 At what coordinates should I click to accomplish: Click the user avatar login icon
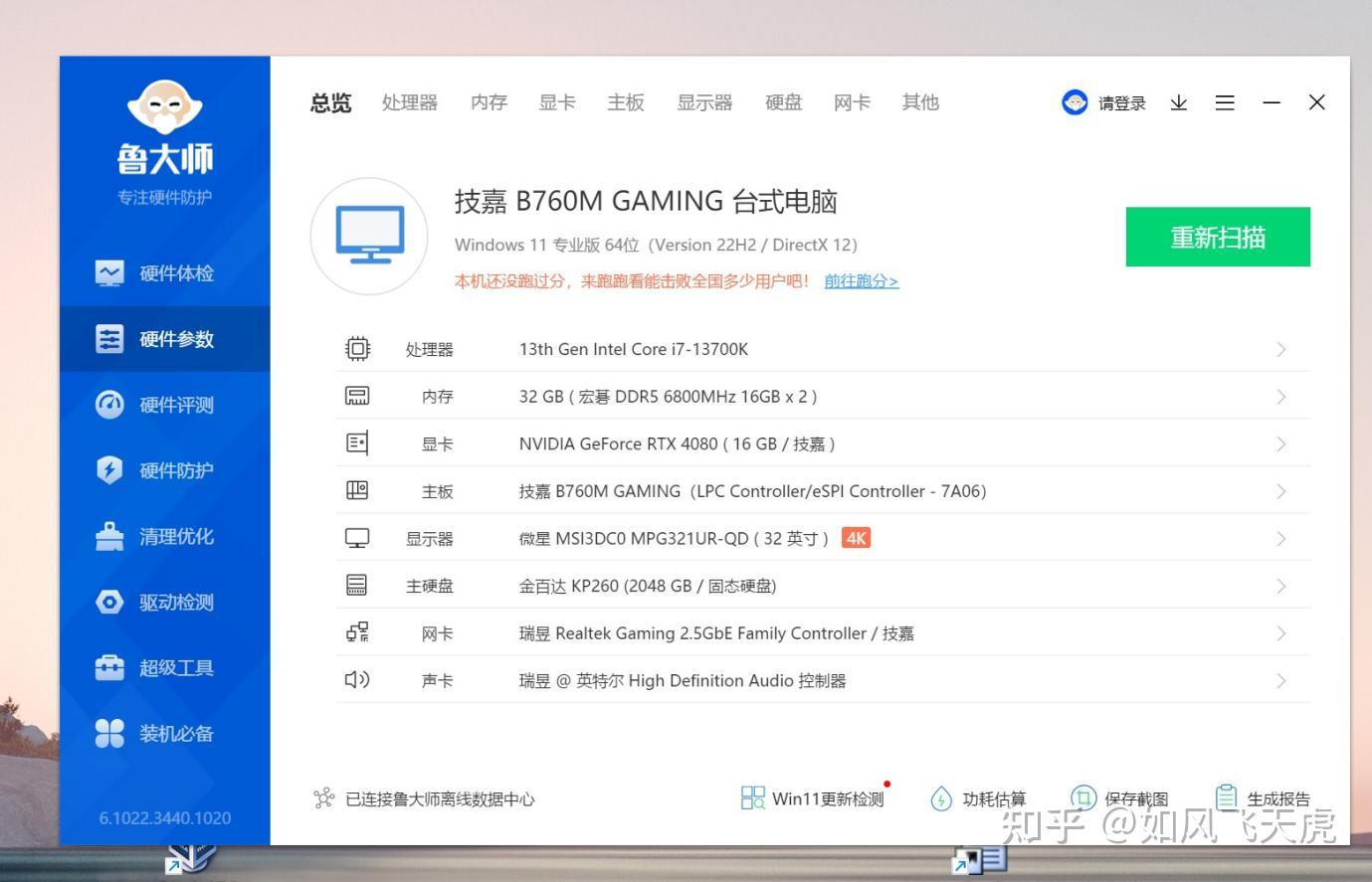pos(1075,102)
